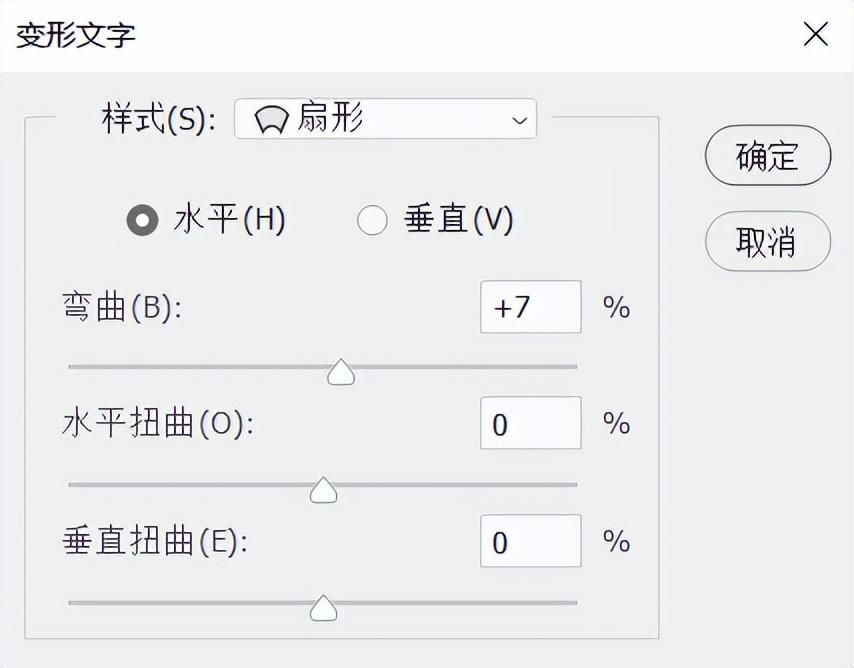
Task: Click the 变形文字 dialog title
Action: point(76,35)
